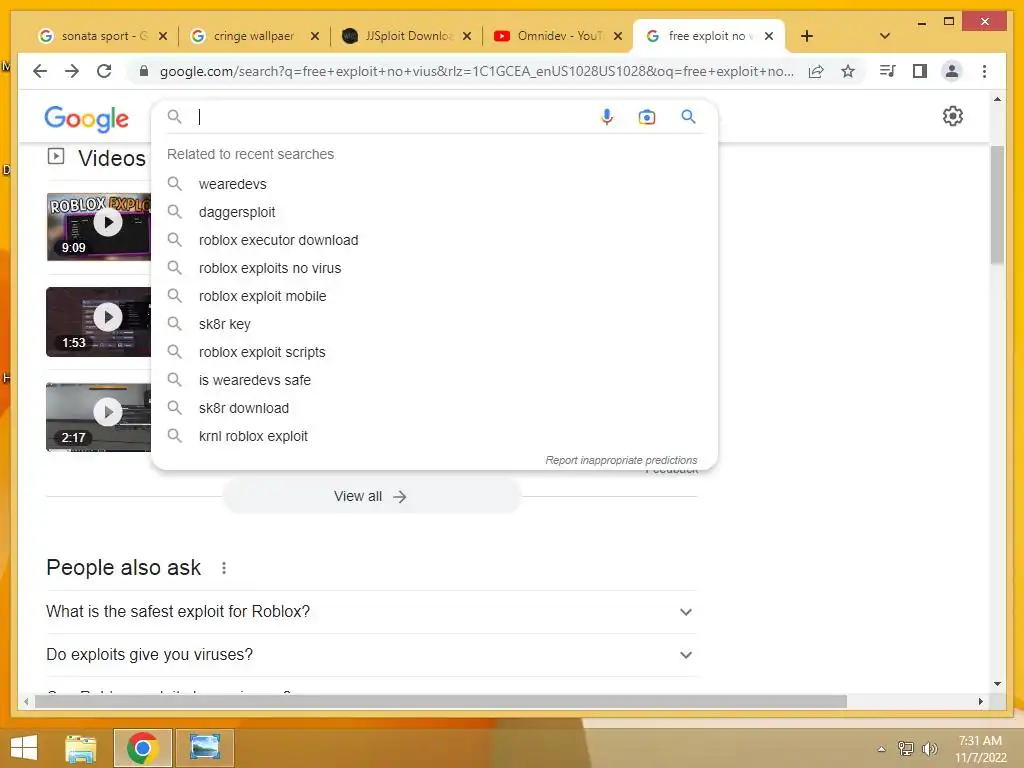Focus the Google search input box

(x=392, y=117)
